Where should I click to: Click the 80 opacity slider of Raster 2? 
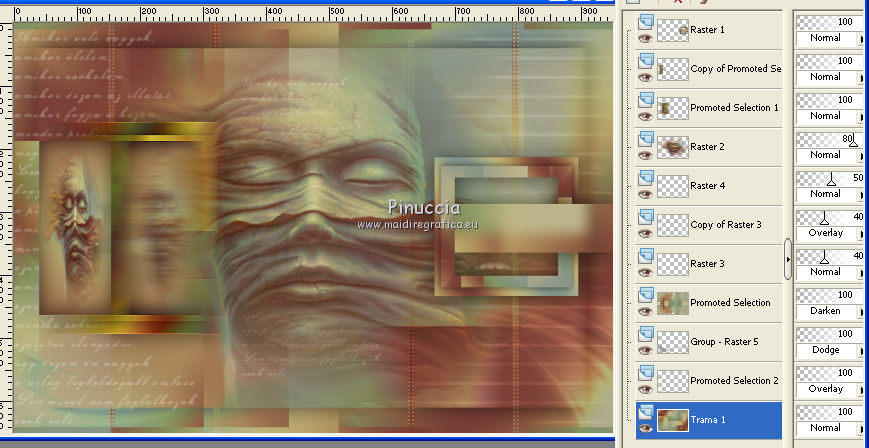(830, 139)
